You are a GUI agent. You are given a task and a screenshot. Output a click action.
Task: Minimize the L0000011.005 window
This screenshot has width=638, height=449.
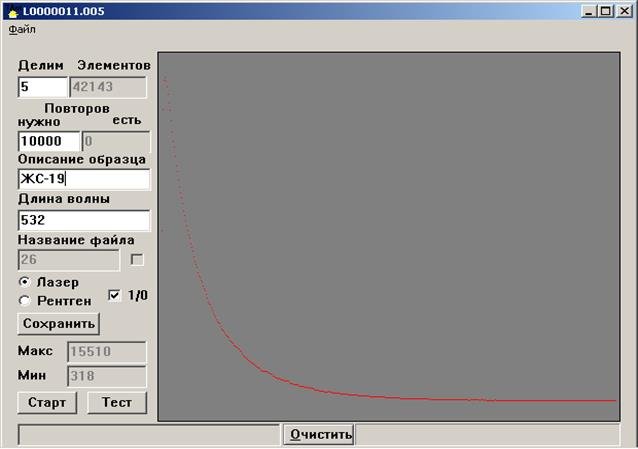(x=589, y=11)
